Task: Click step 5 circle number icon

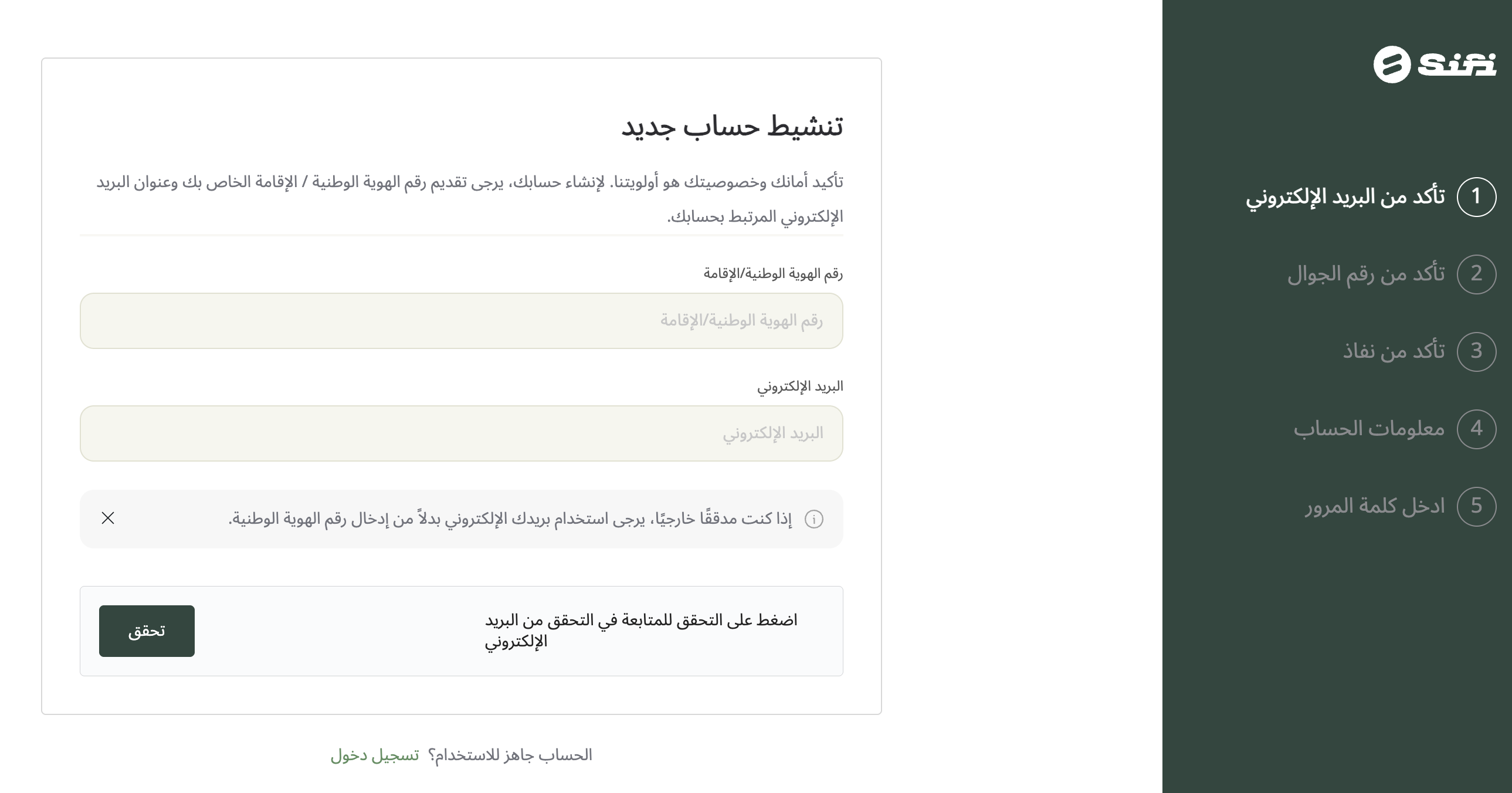Action: tap(1476, 507)
